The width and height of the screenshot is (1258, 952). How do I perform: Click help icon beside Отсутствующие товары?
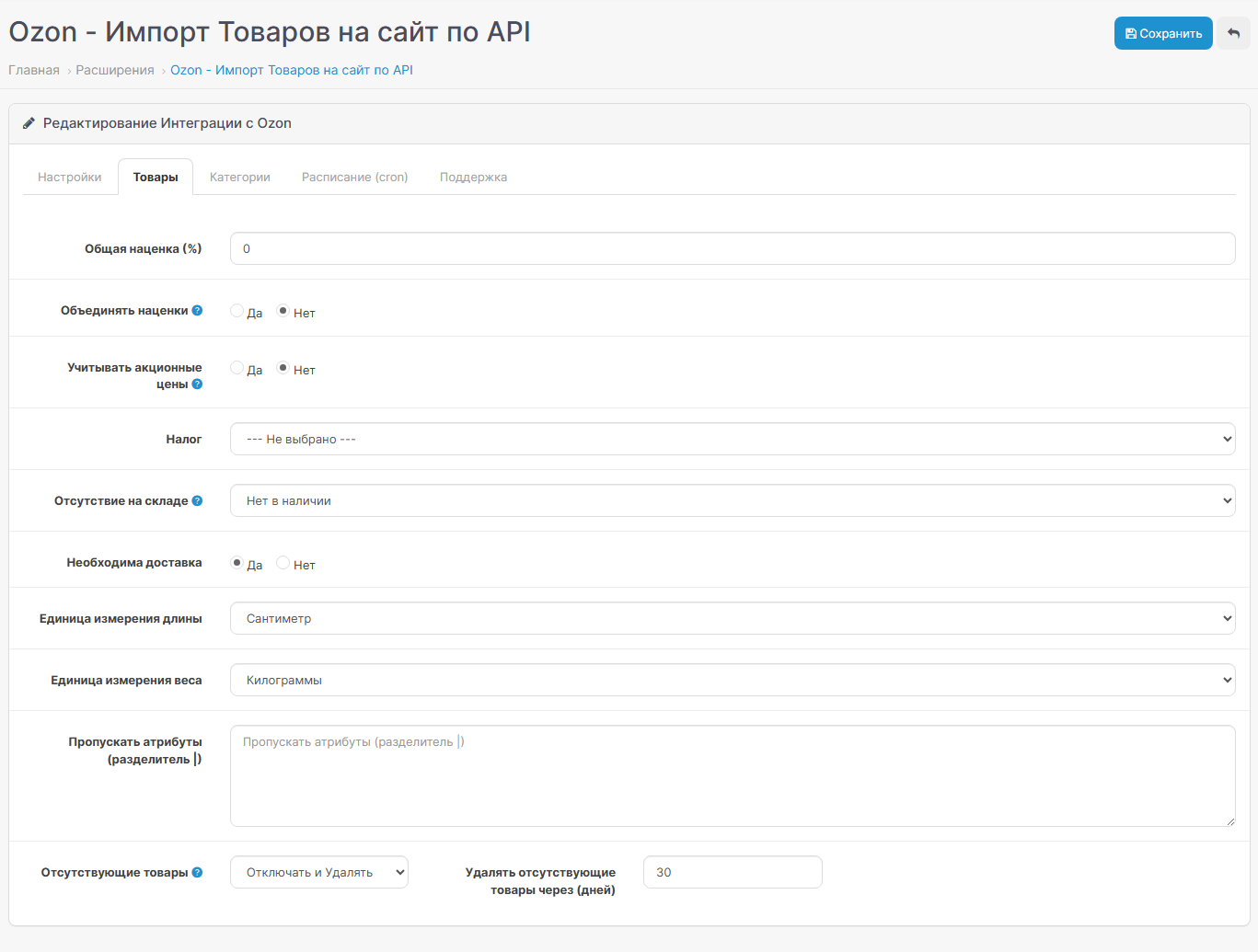(197, 873)
